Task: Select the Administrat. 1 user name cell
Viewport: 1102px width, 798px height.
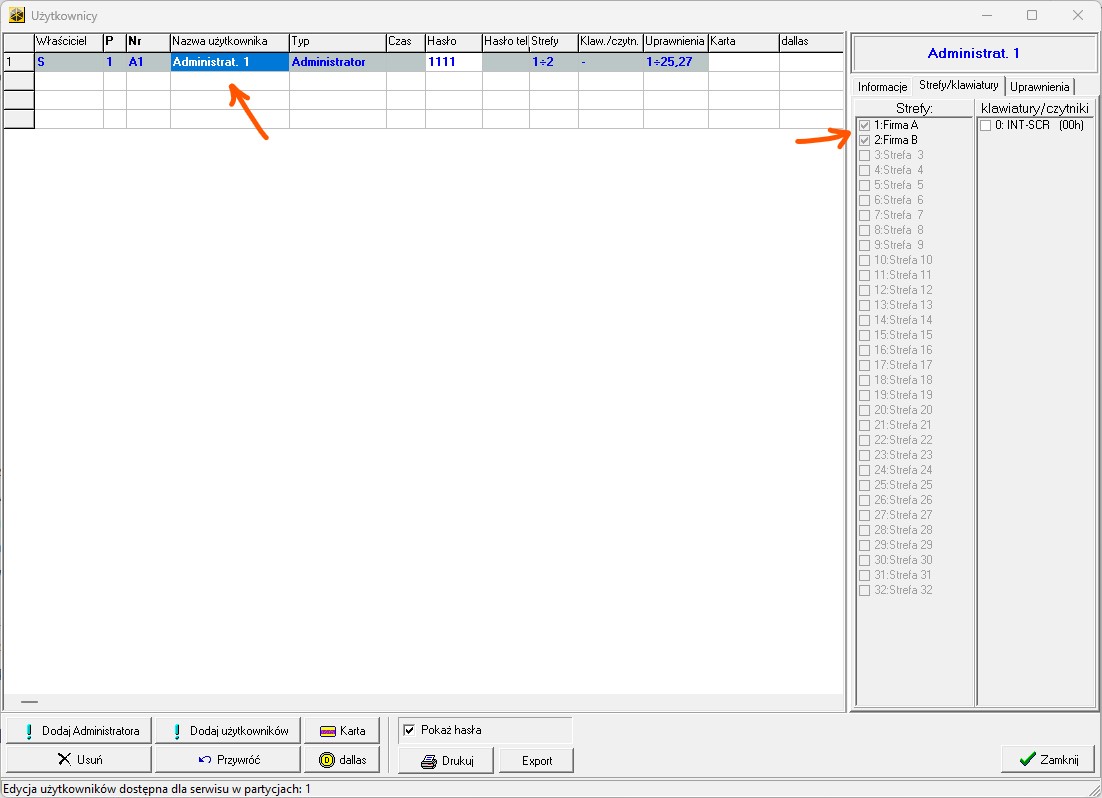Action: (229, 62)
